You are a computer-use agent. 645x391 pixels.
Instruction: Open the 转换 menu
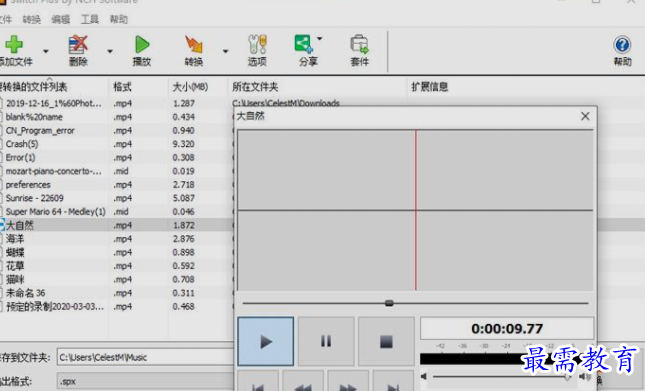point(32,19)
